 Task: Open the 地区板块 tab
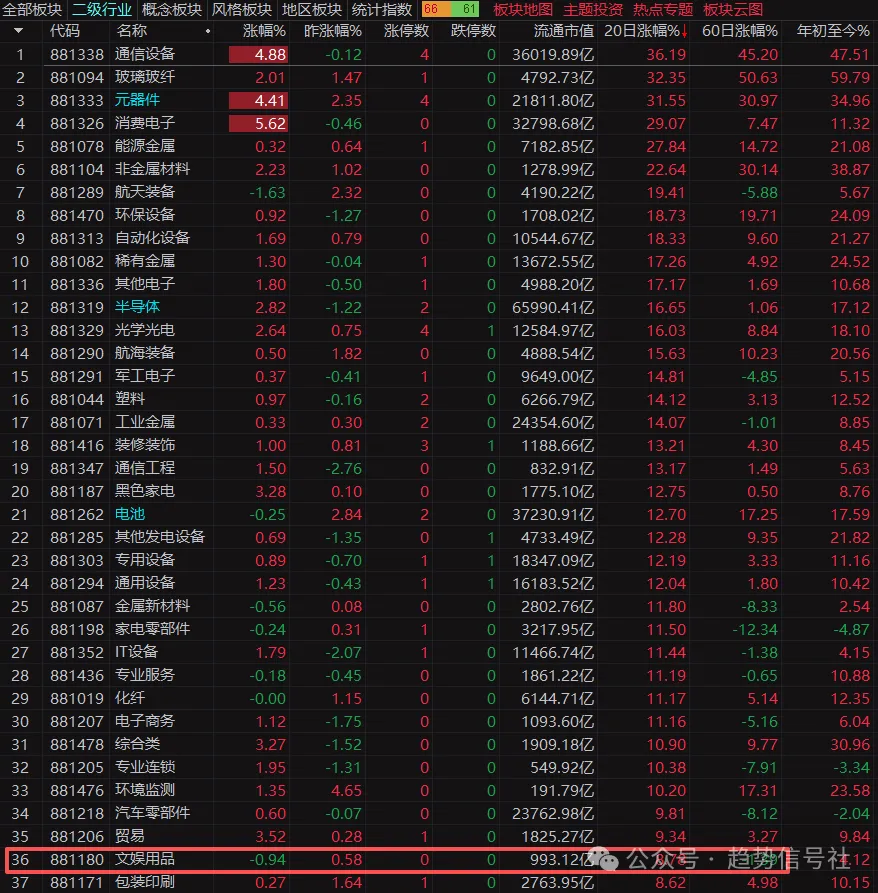tap(311, 10)
